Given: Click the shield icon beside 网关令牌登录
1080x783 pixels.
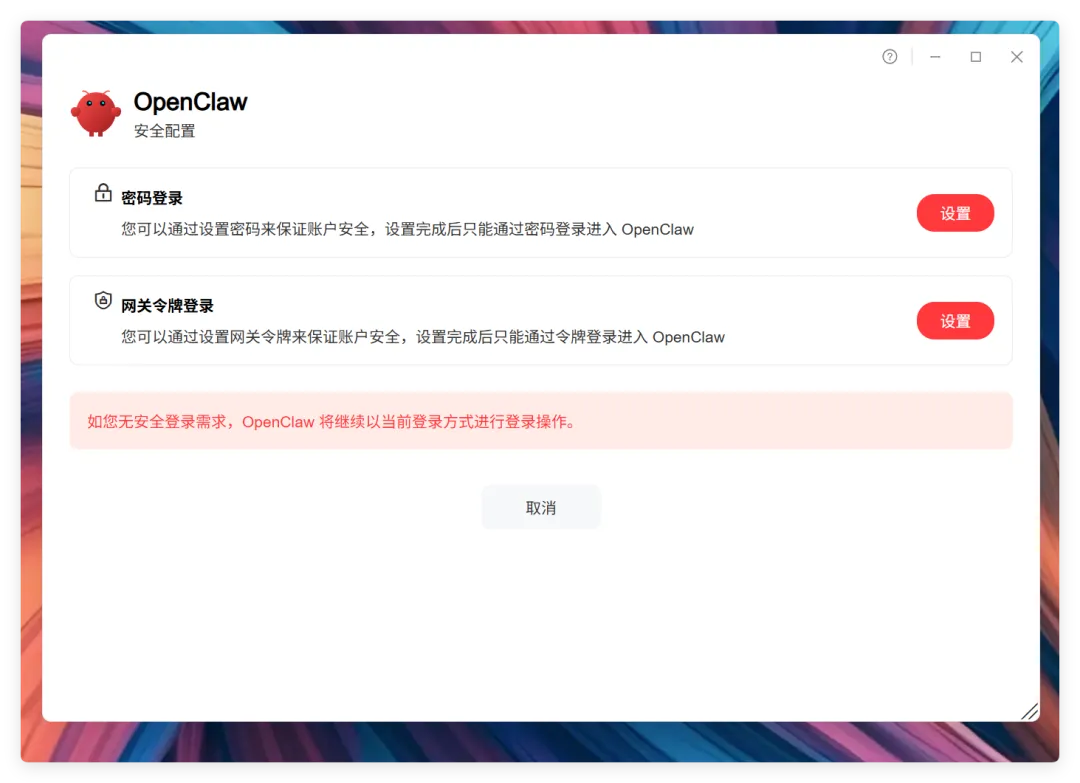Looking at the screenshot, I should pos(103,301).
